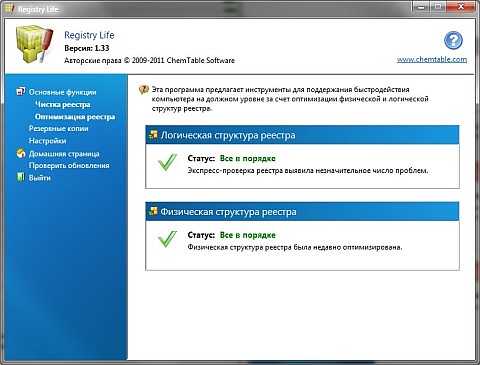
Task: Click Проверить обновления
Action: click(x=69, y=165)
